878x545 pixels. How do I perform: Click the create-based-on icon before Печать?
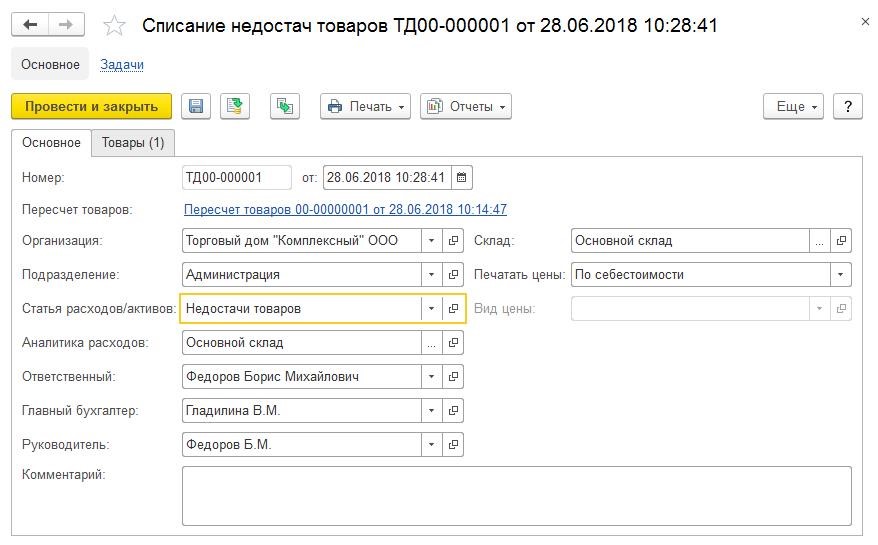tap(284, 106)
